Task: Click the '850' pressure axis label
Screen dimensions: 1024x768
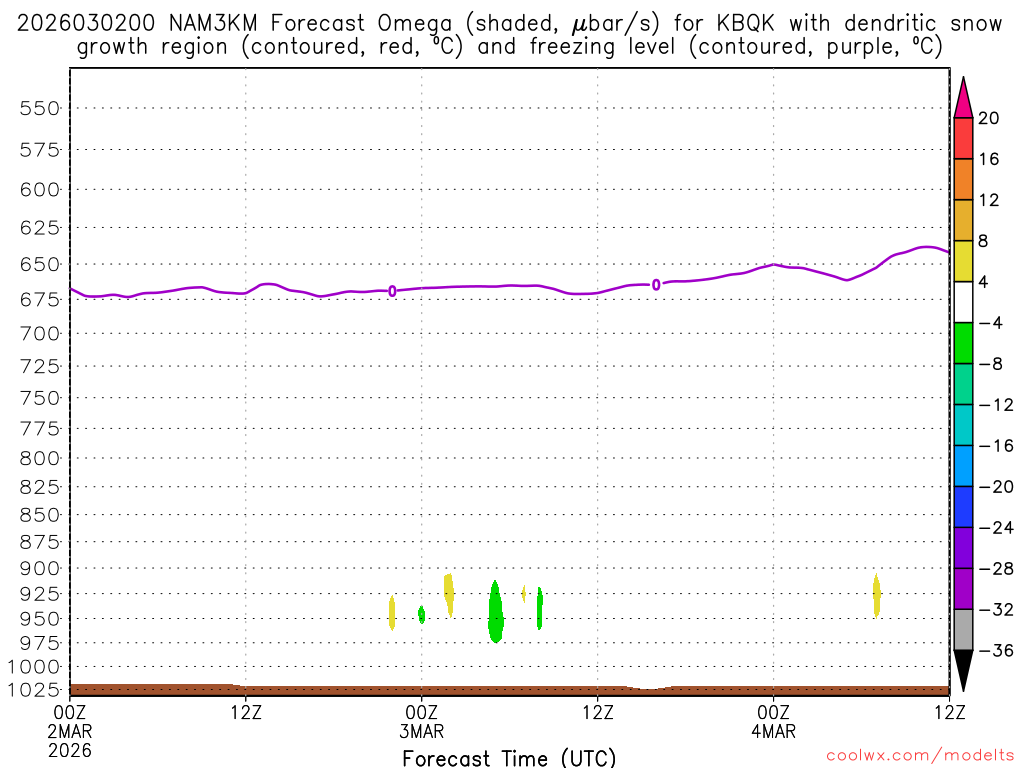Action: tap(40, 515)
